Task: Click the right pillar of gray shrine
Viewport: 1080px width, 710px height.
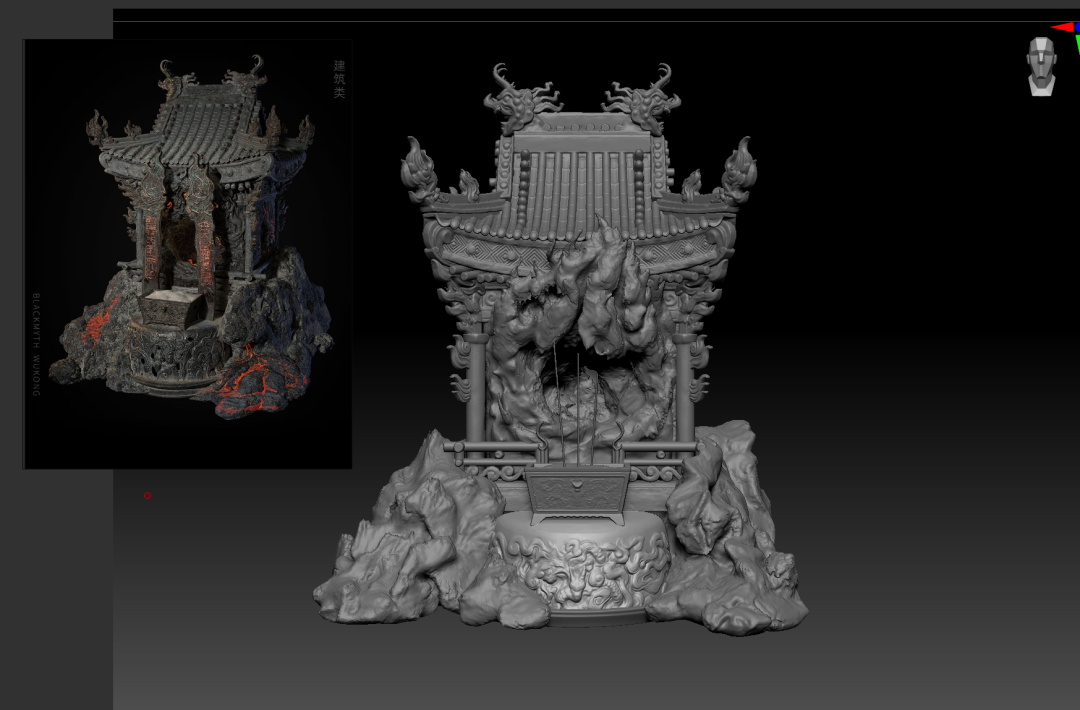Action: point(685,390)
